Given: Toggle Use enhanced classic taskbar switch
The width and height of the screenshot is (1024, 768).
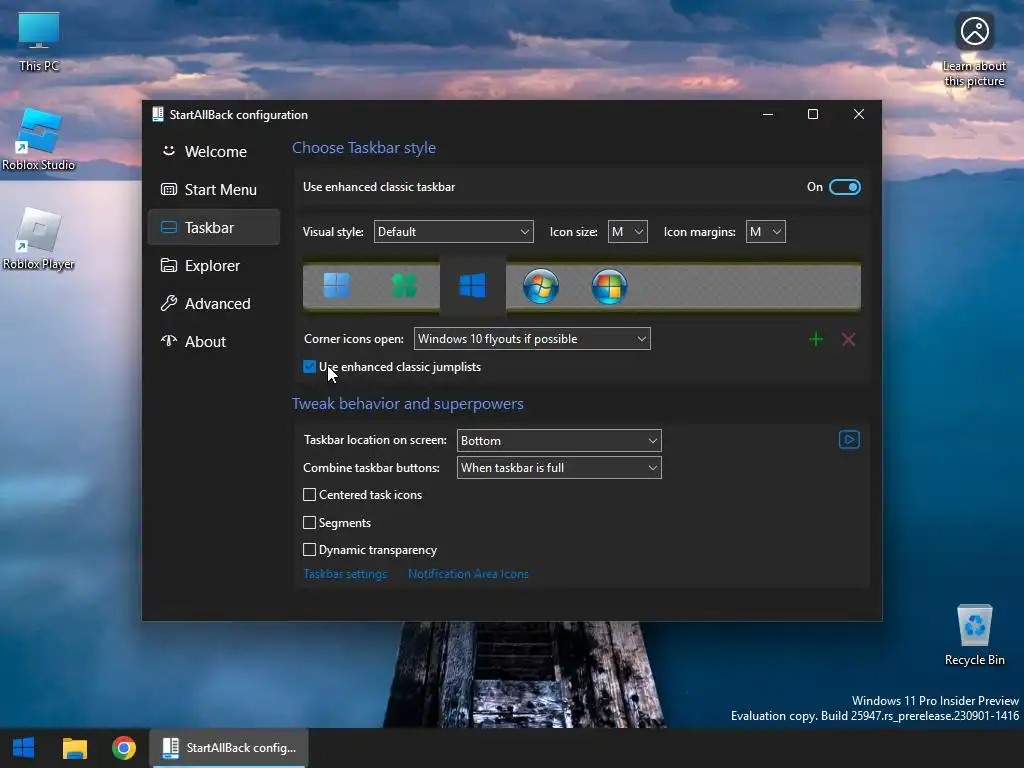Looking at the screenshot, I should coord(844,187).
